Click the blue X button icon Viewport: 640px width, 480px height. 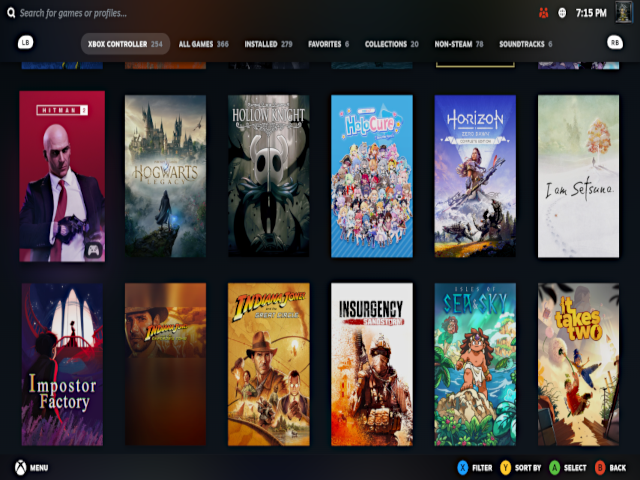[462, 467]
